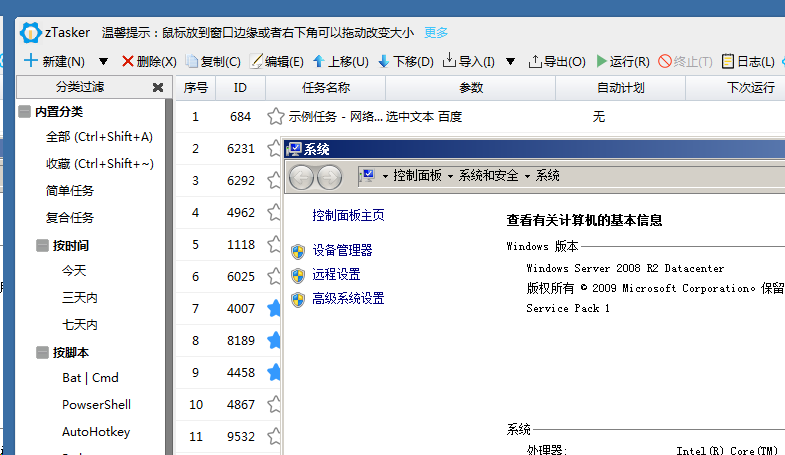Copy the task with 复制(C)
Screen dimensions: 785x455
click(213, 61)
